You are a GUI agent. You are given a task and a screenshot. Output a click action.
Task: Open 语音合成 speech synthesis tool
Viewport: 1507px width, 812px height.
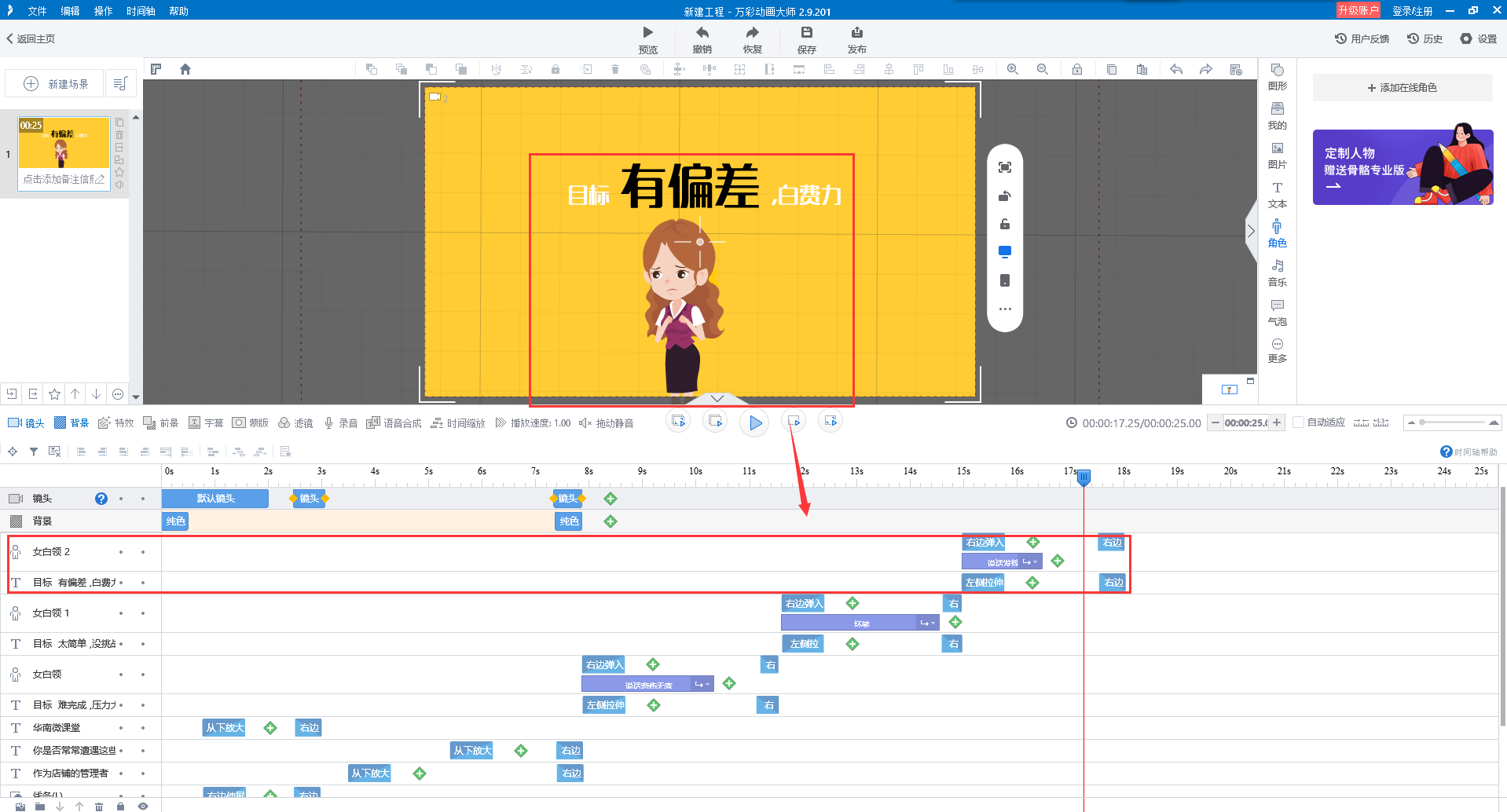point(394,423)
